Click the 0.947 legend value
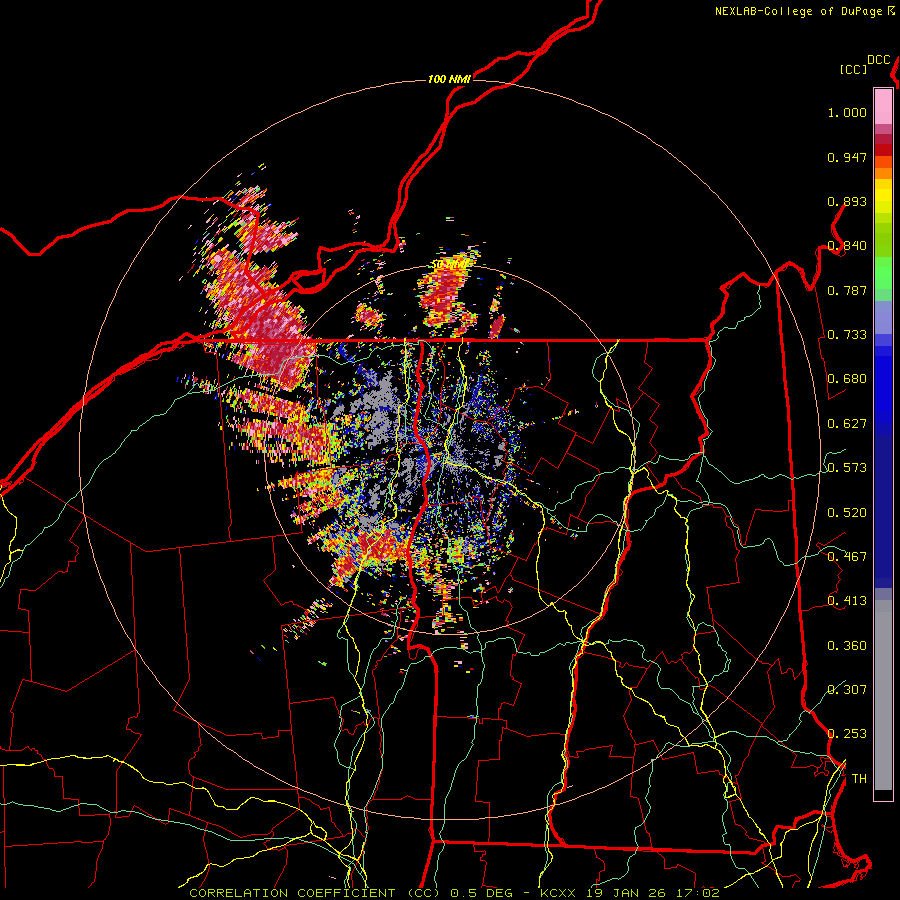900x900 pixels. [x=847, y=157]
